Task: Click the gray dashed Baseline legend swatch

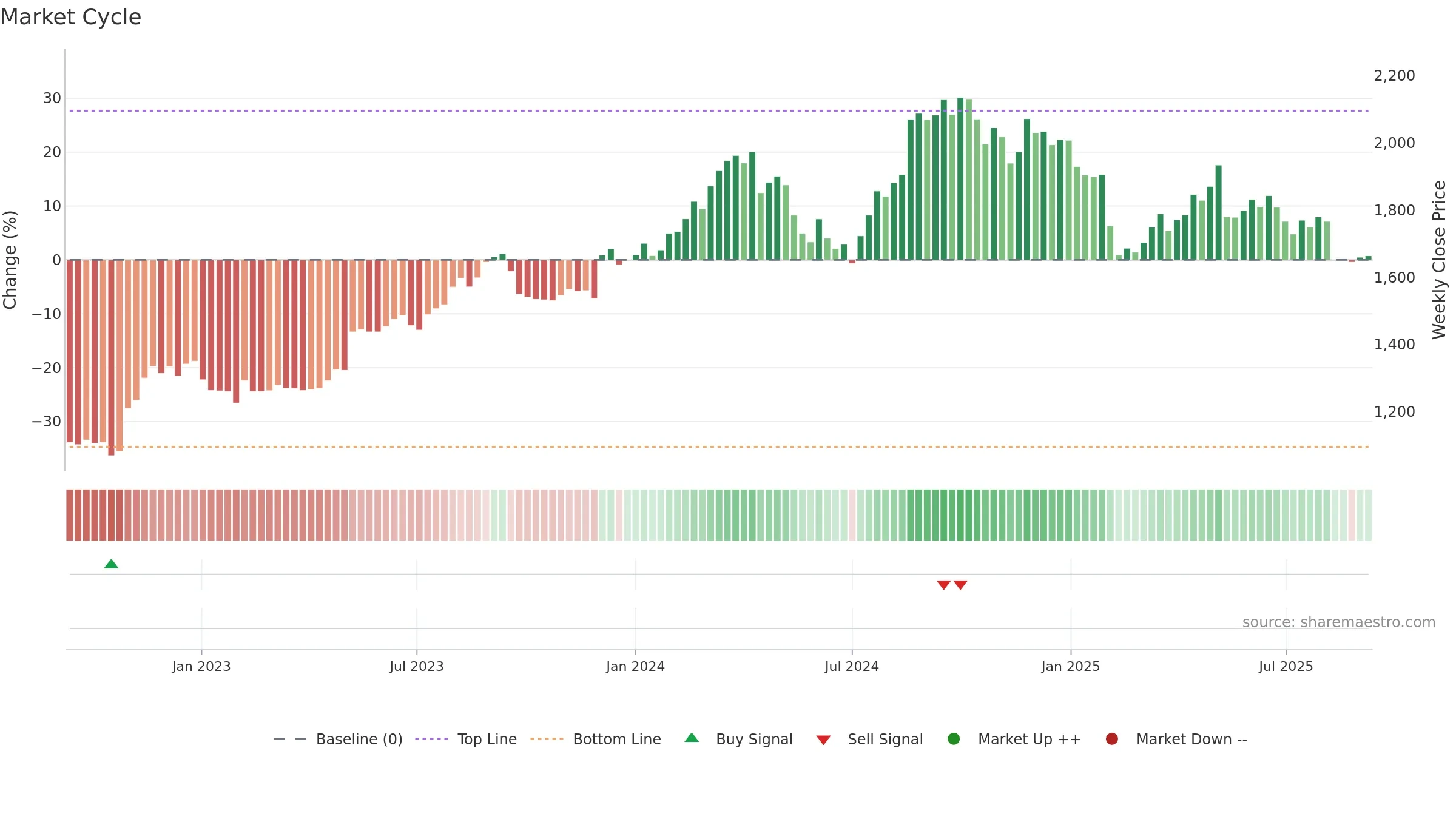Action: (290, 739)
